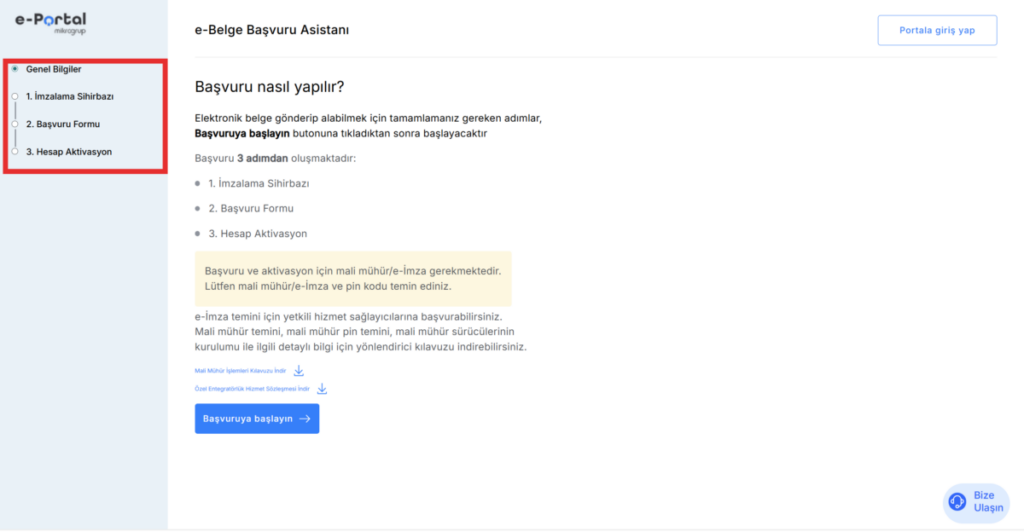The width and height of the screenshot is (1024, 532).
Task: Click the headset icon in Bize Ulaşın
Action: (x=957, y=501)
